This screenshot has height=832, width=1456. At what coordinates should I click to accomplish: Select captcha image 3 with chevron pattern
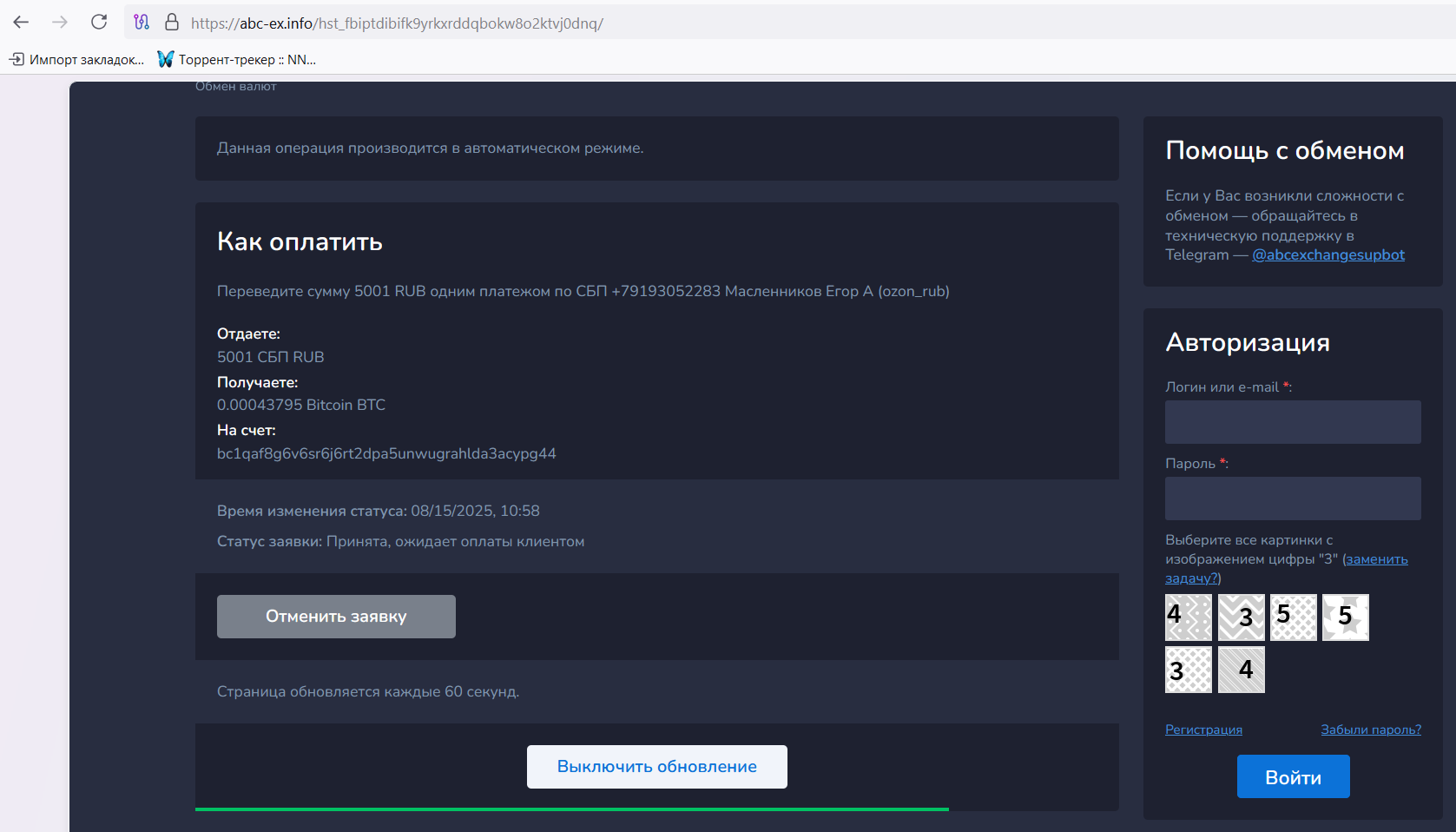[1242, 617]
